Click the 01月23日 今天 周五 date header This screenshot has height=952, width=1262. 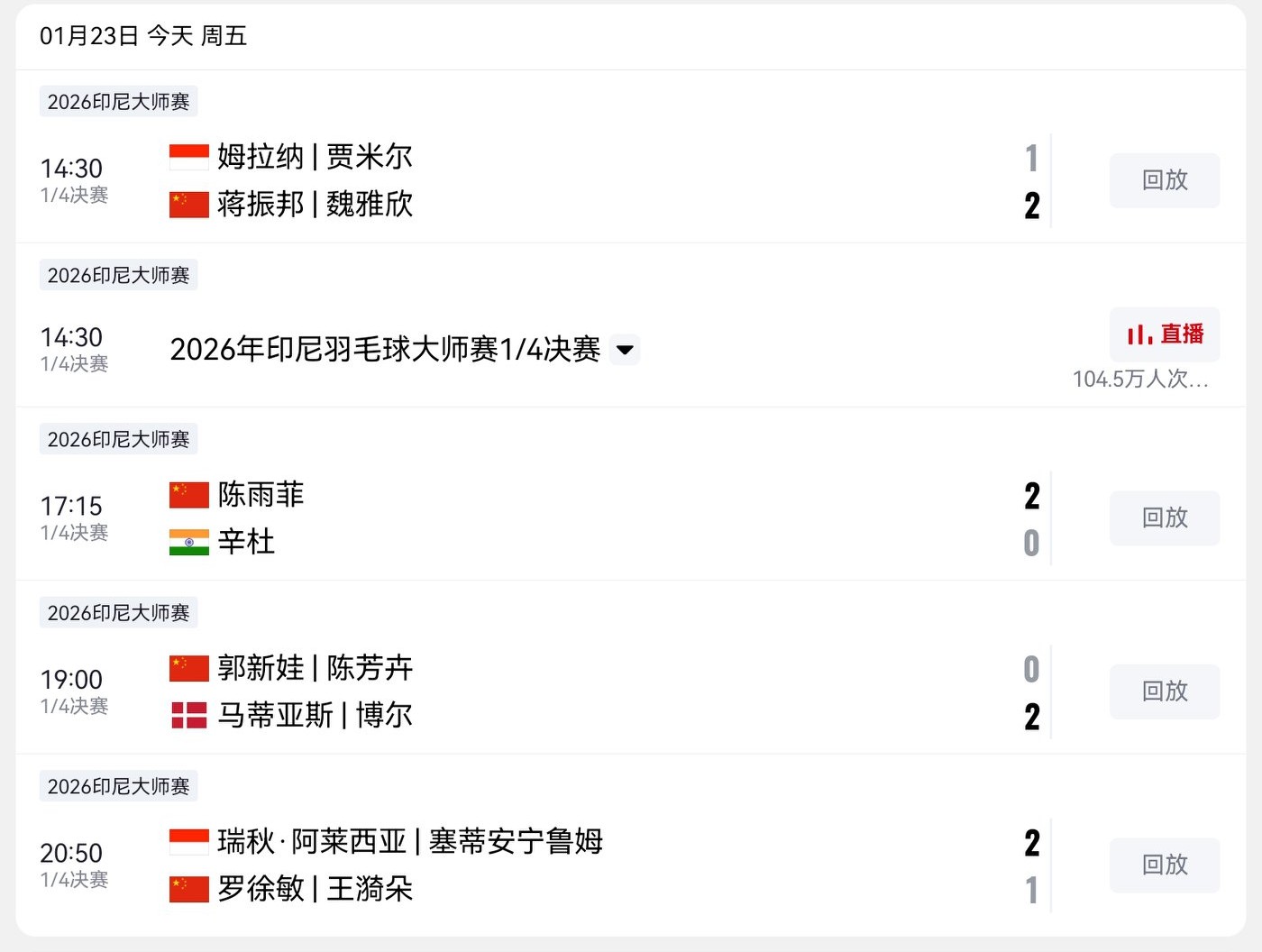(143, 36)
